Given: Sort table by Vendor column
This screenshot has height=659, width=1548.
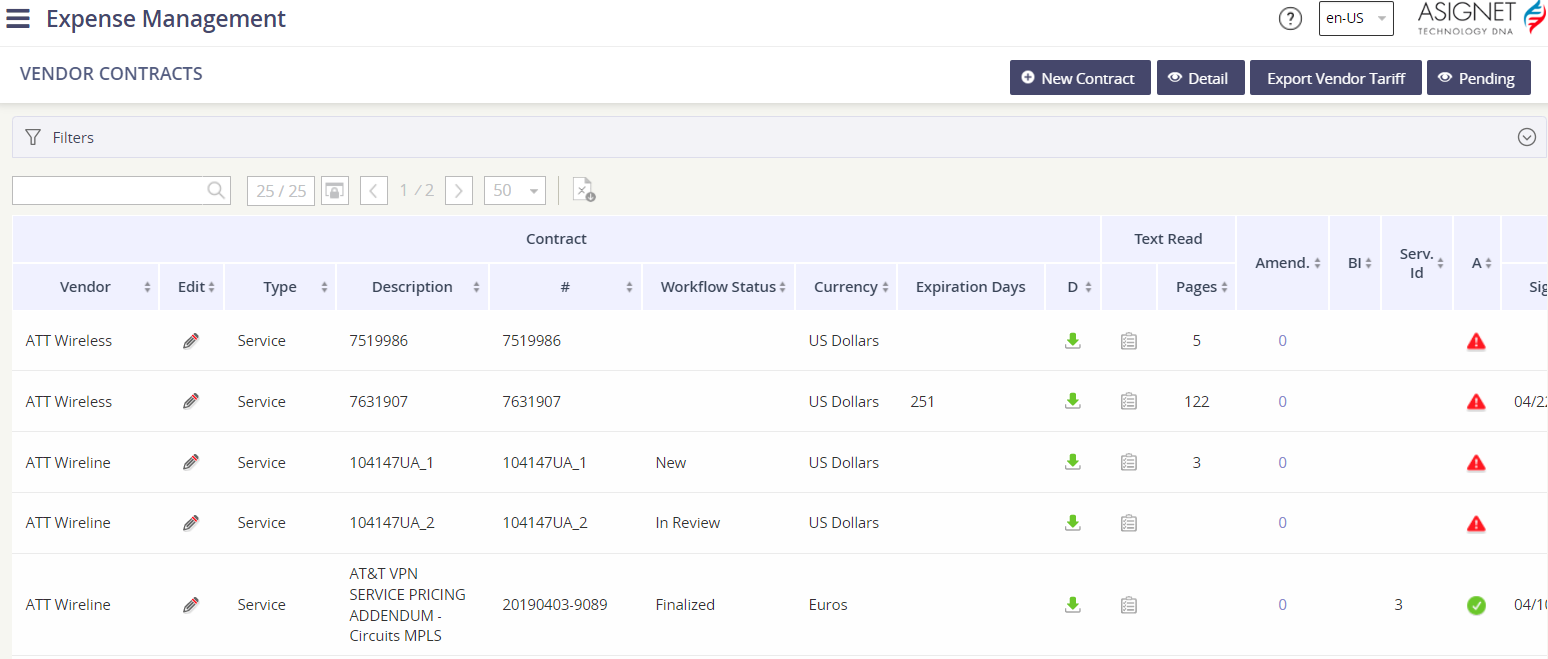Looking at the screenshot, I should click(x=148, y=288).
